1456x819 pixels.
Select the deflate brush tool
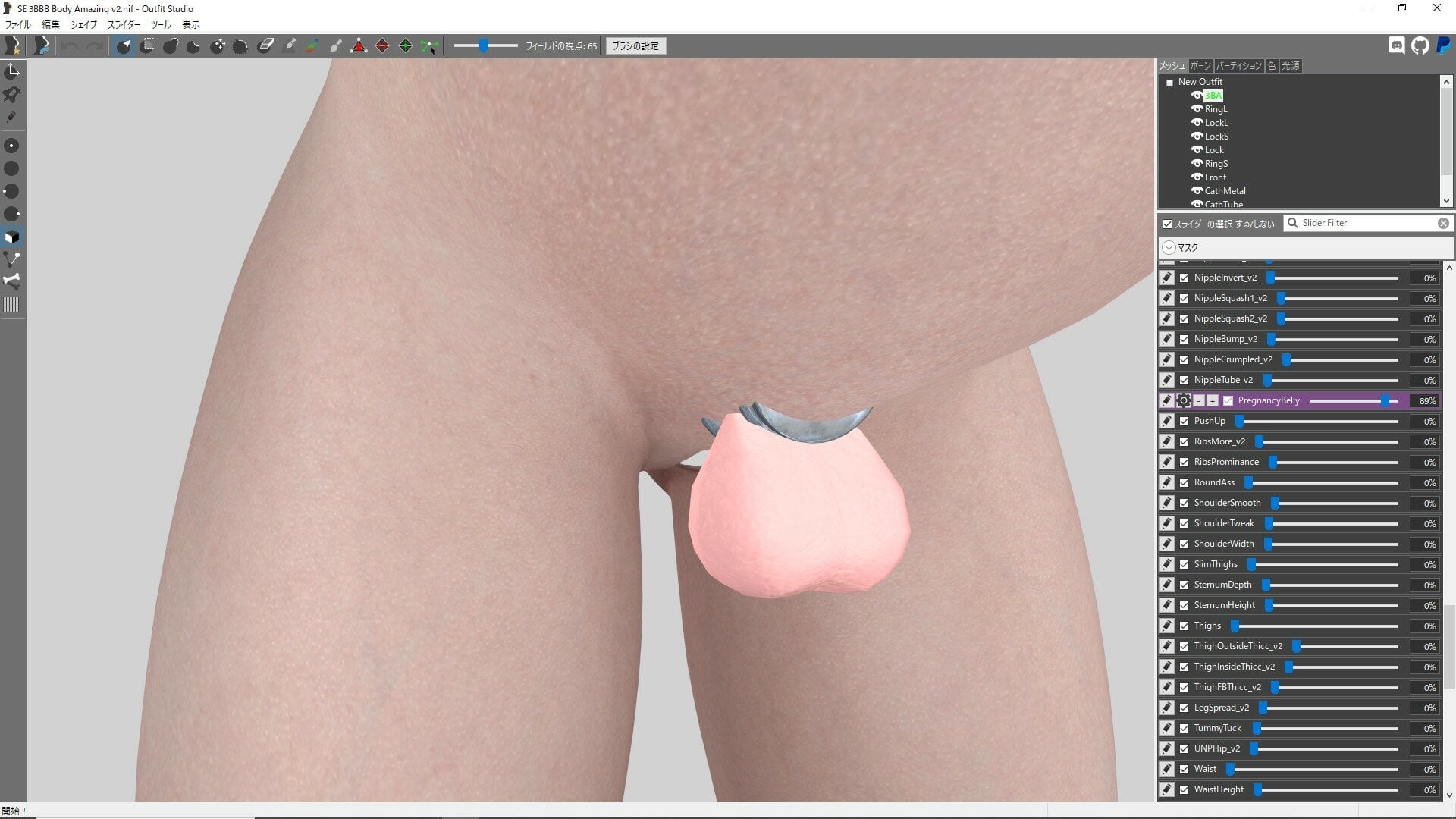pos(194,46)
